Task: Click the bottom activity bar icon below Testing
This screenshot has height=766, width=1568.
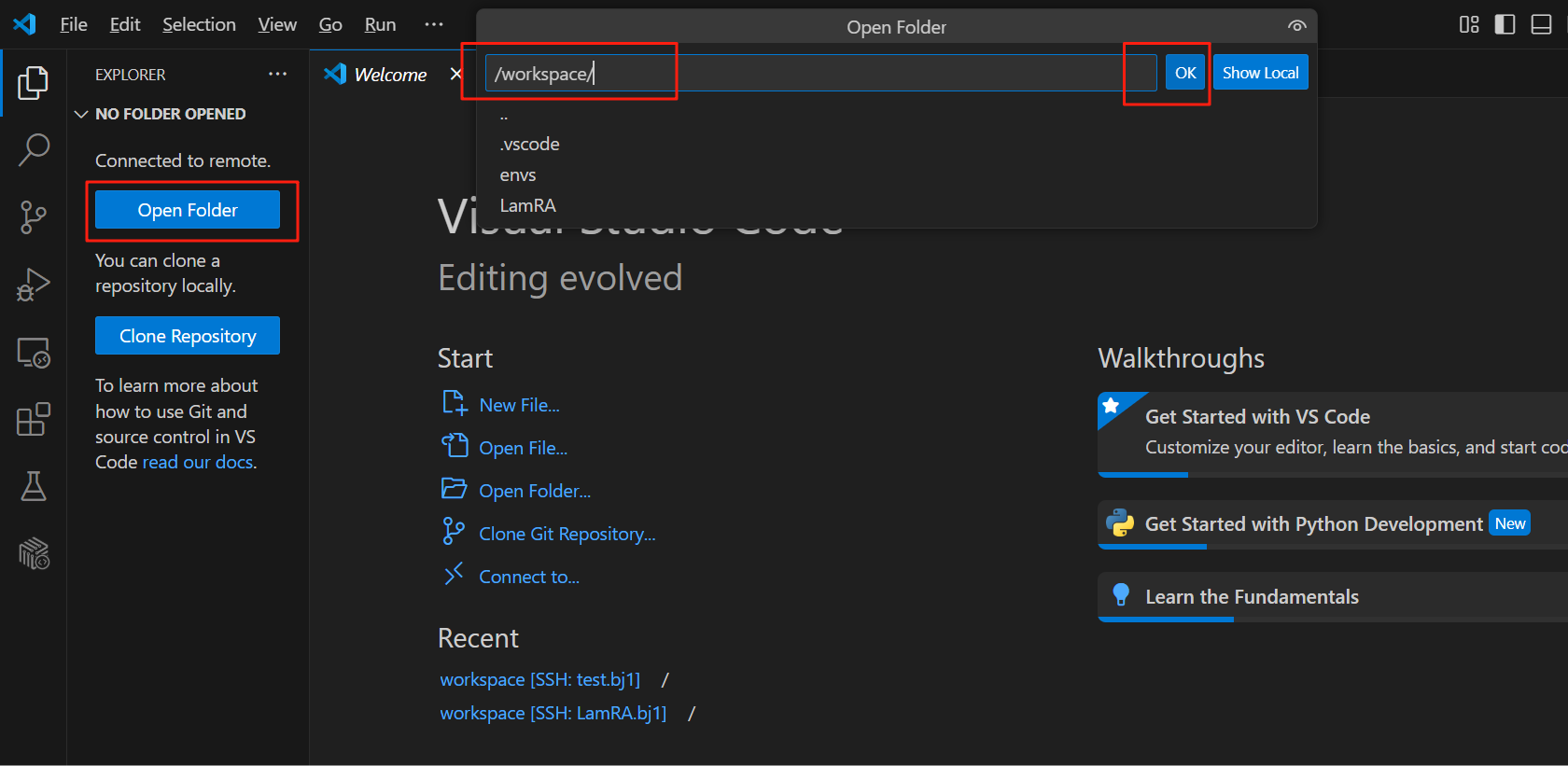Action: click(34, 553)
